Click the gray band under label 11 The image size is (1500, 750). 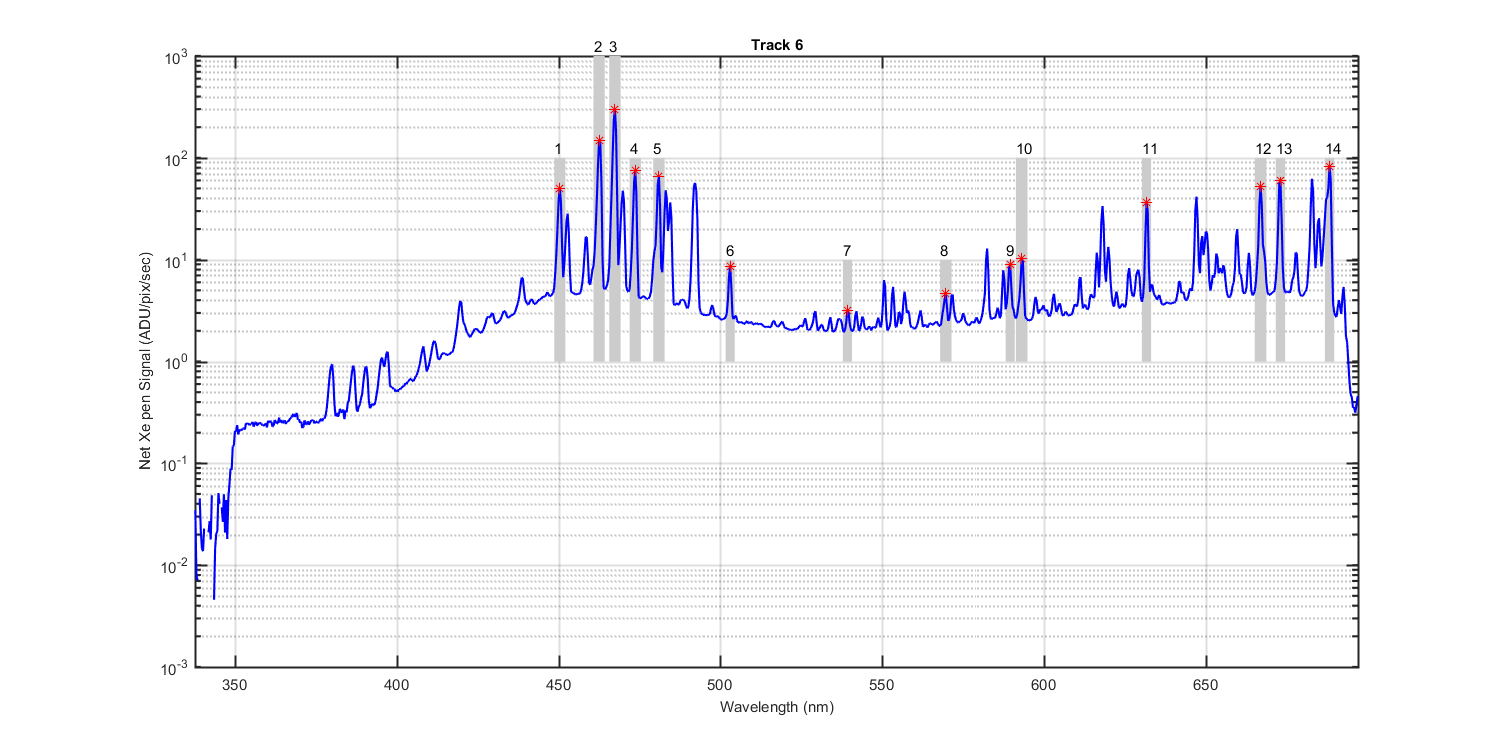1146,260
